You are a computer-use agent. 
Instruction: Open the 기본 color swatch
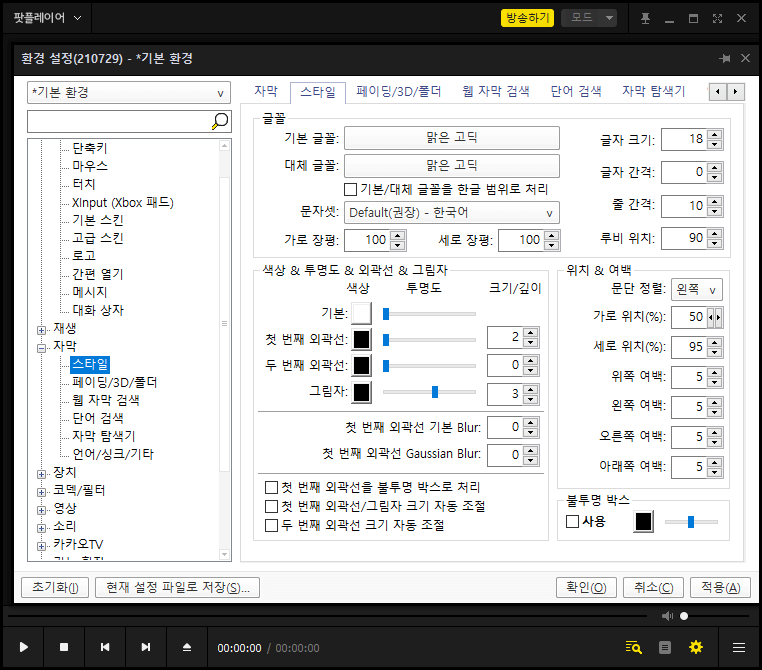362,313
